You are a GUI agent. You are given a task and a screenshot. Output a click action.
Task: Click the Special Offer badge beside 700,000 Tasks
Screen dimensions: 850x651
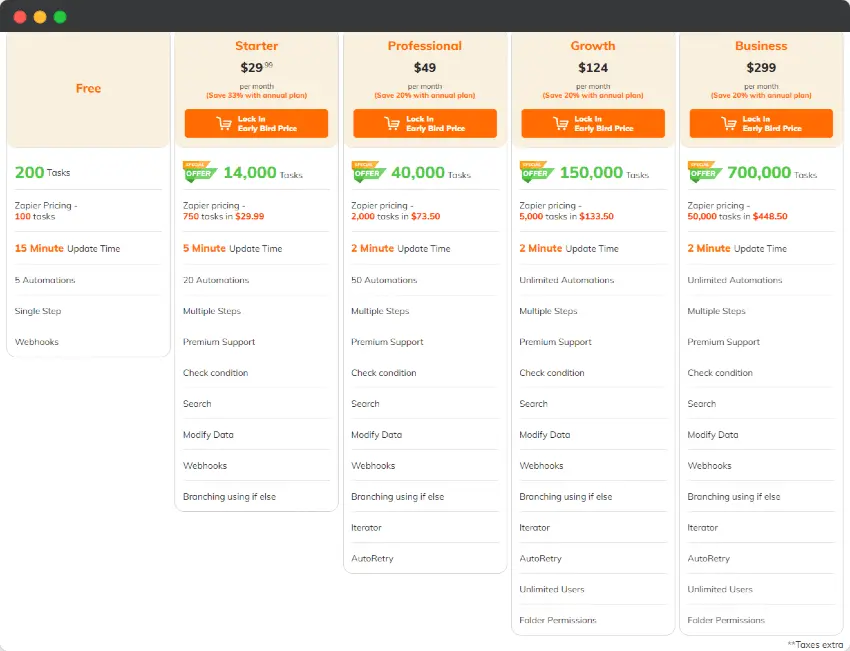click(702, 172)
